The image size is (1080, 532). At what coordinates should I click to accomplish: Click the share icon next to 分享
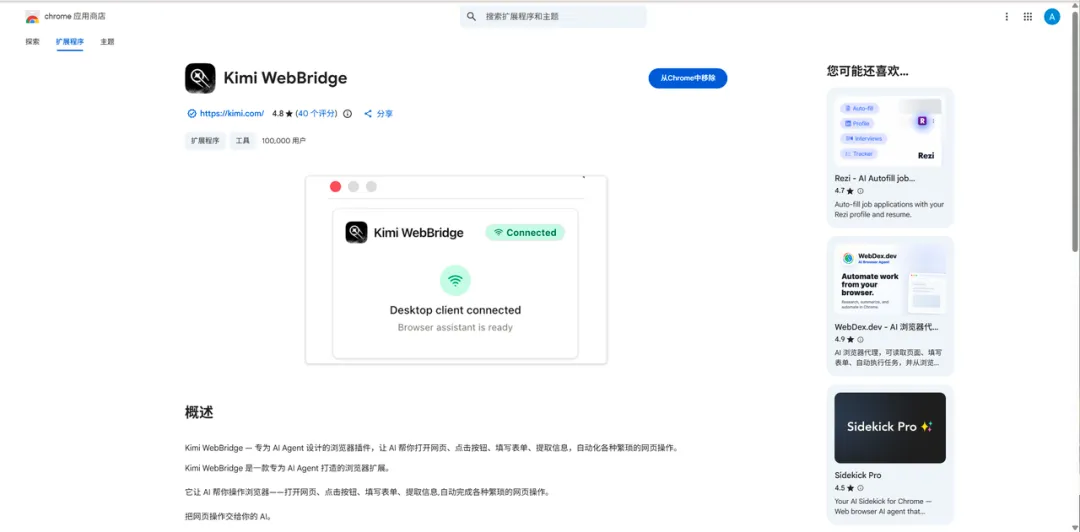[x=368, y=114]
